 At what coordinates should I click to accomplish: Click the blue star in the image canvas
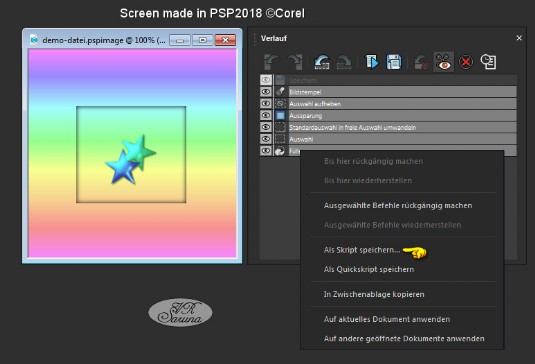pos(122,168)
